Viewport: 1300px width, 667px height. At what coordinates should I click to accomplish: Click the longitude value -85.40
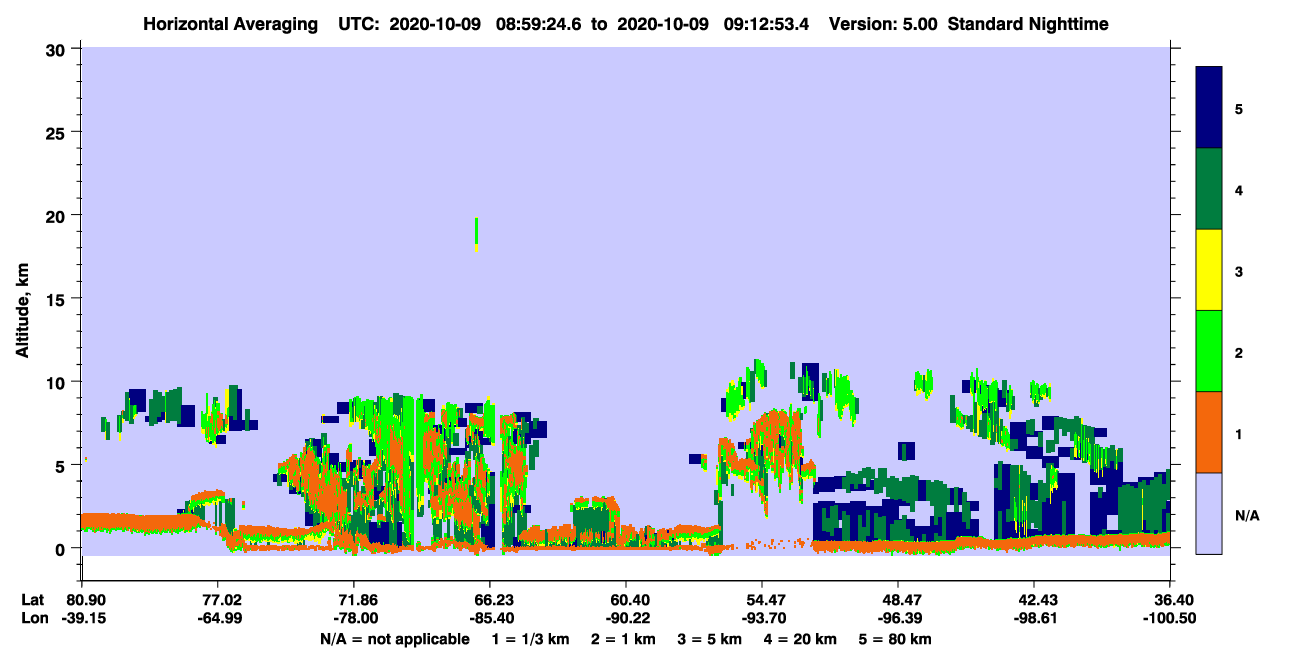click(x=490, y=618)
